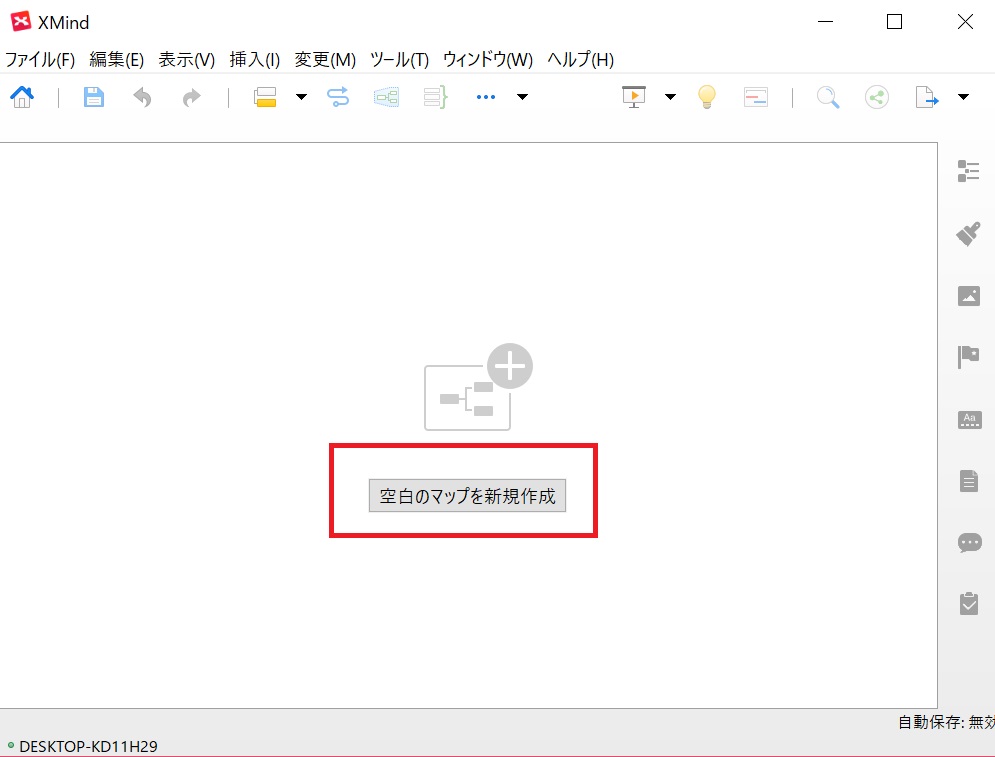Click the Relationship icon in toolbar
The height and width of the screenshot is (757, 995).
[338, 97]
